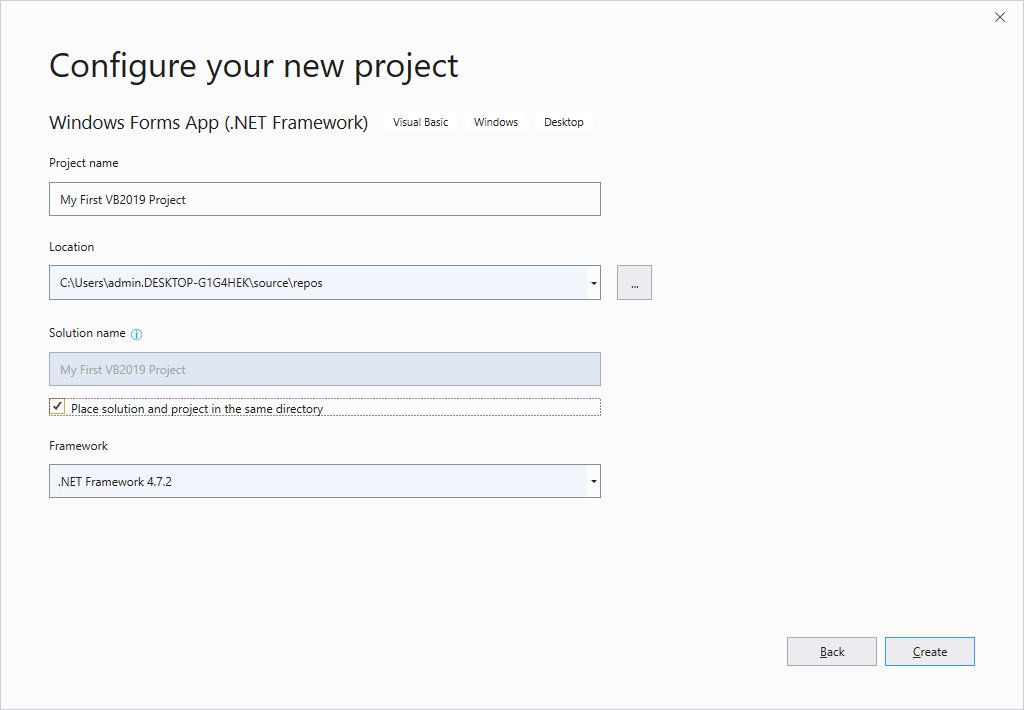This screenshot has height=710, width=1024.
Task: Open the Location dropdown arrow
Action: (x=594, y=283)
